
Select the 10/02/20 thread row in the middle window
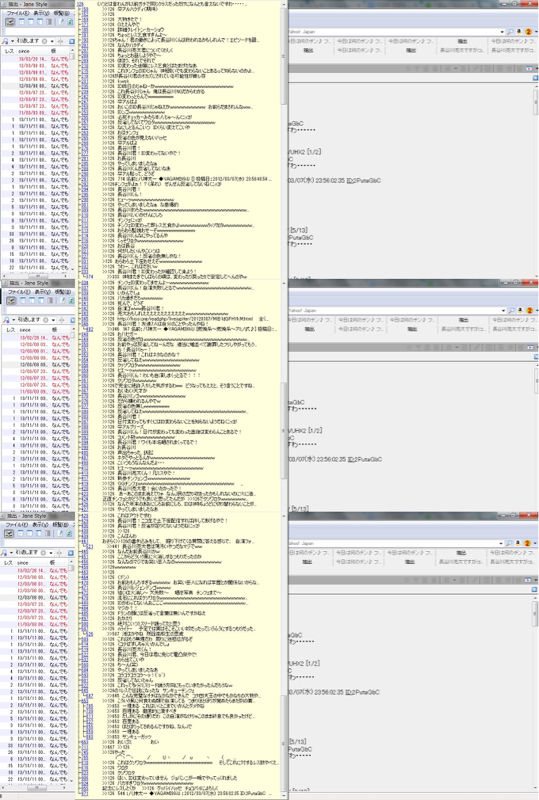[36, 338]
